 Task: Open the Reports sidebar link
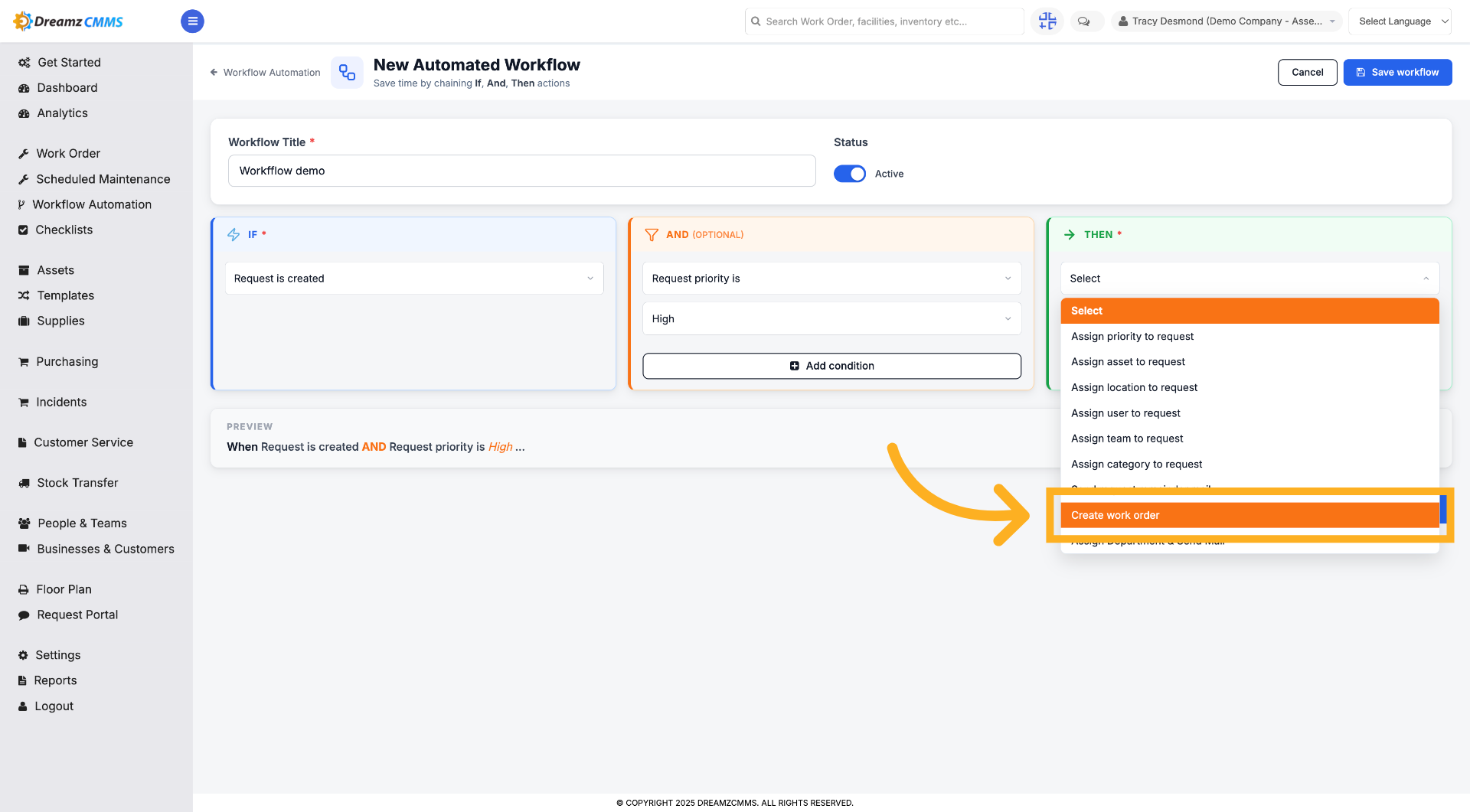(x=55, y=680)
